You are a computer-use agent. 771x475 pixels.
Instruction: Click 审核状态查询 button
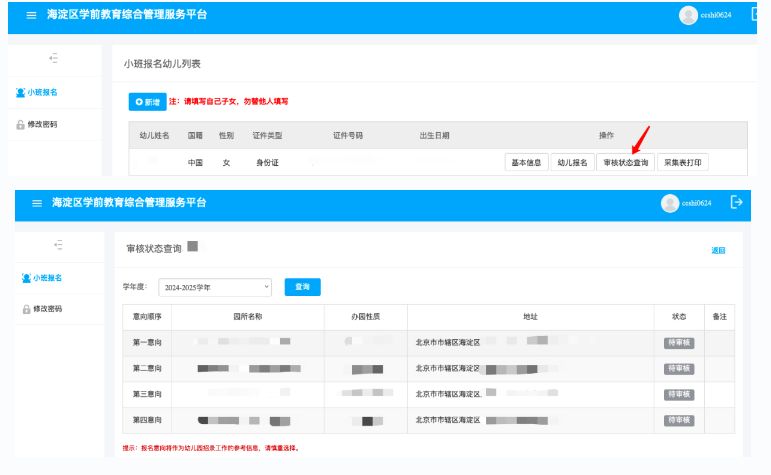pyautogui.click(x=625, y=163)
